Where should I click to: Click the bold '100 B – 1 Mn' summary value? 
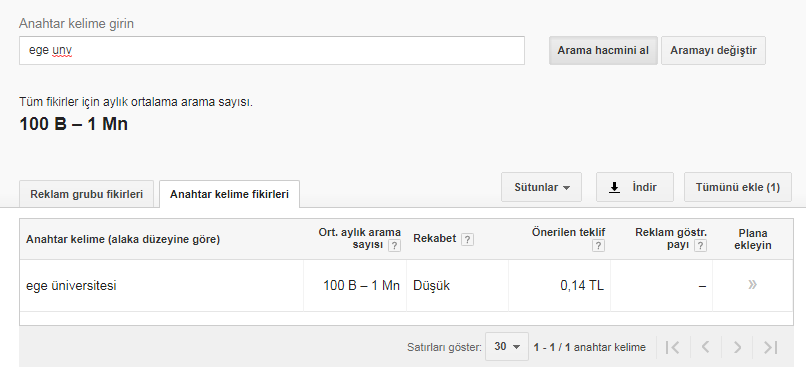[74, 124]
